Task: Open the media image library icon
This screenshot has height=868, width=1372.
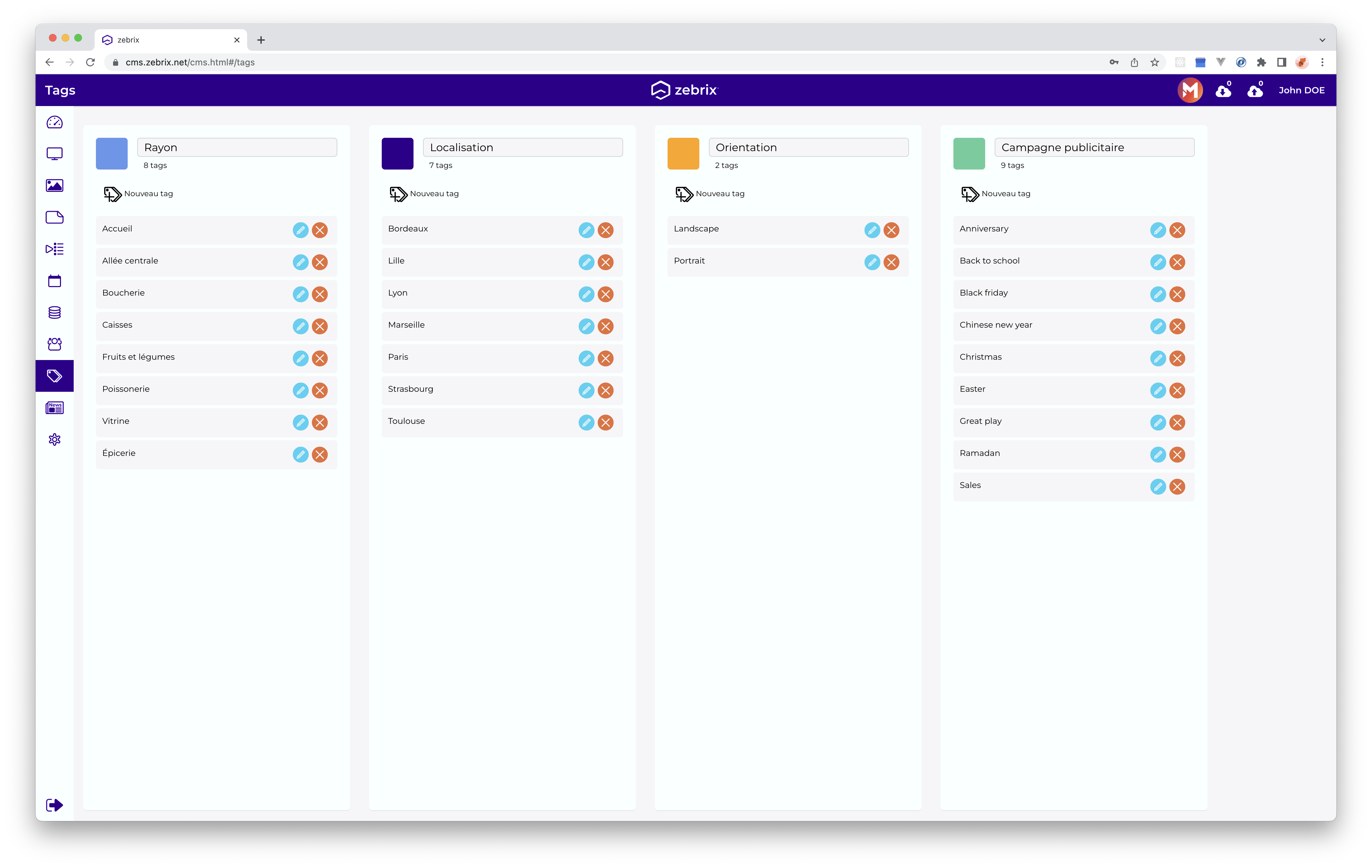Action: coord(55,186)
